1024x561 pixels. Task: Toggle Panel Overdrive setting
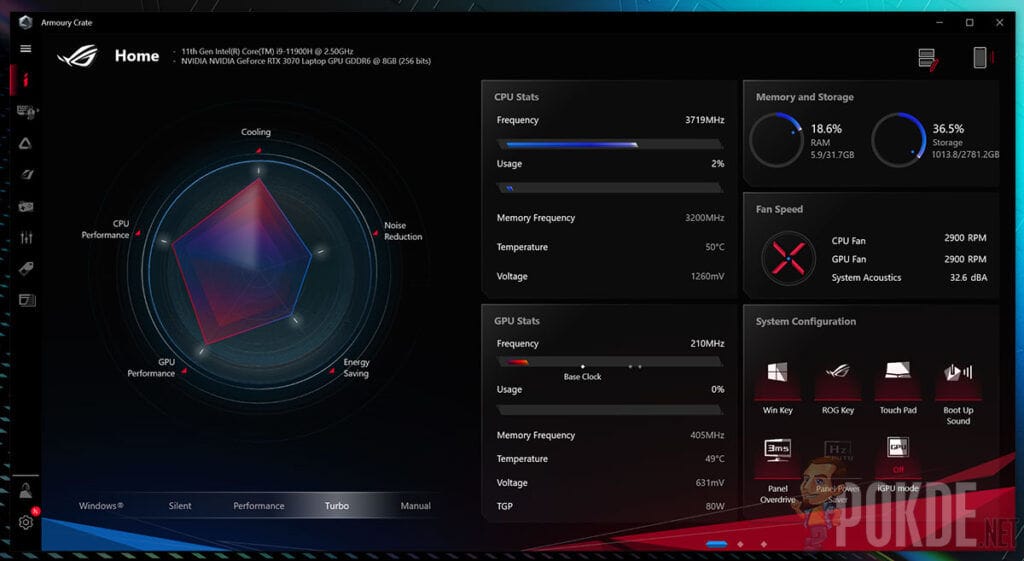(777, 470)
